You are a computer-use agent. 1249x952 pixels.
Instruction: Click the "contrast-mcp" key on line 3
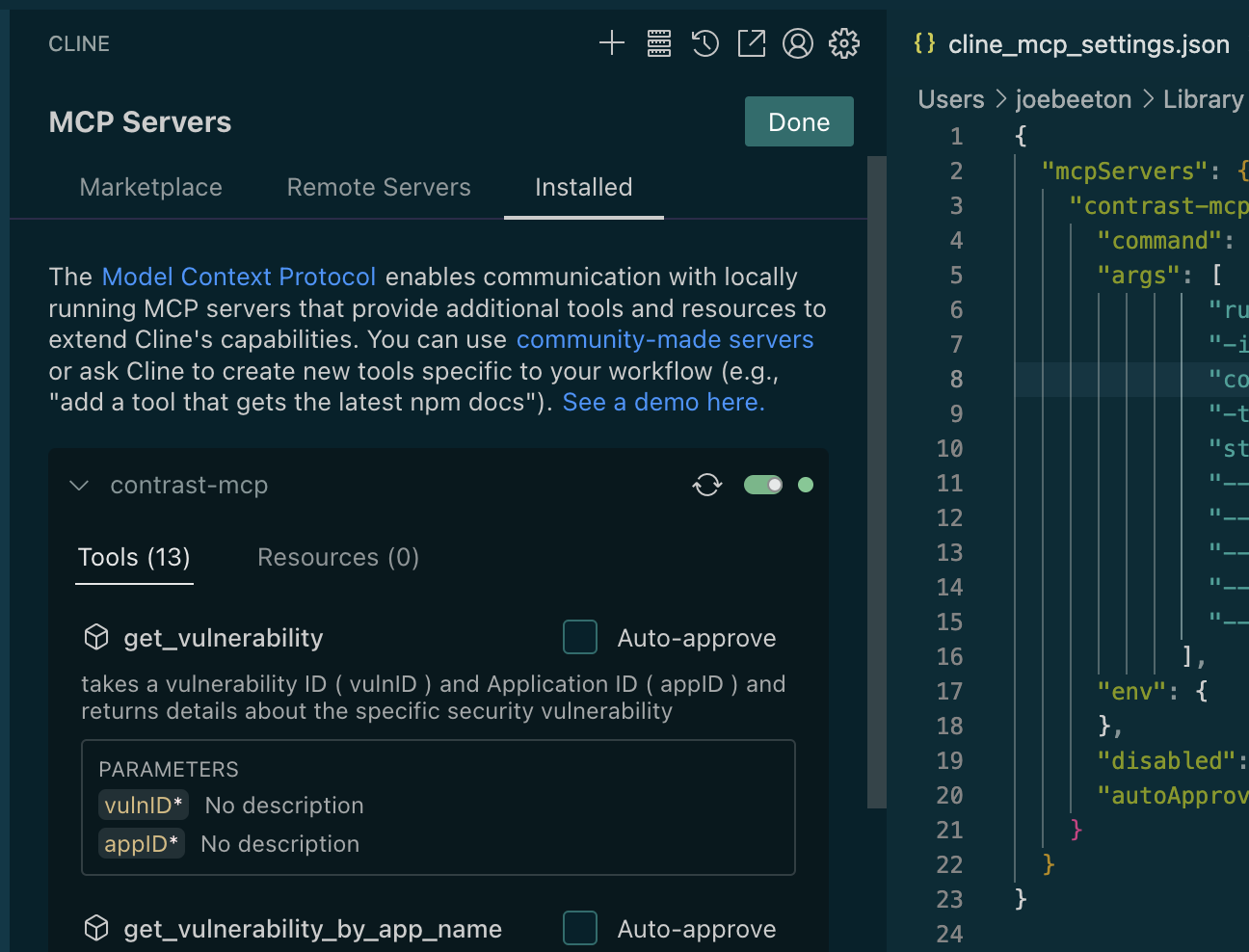1159,205
